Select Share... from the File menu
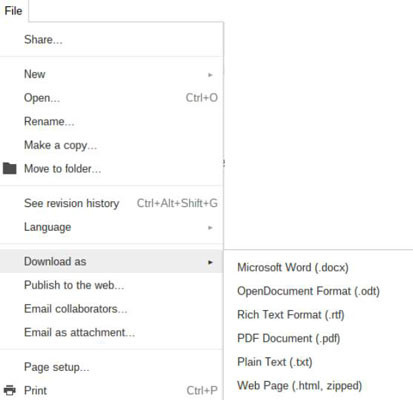This screenshot has height=400, width=413. [43, 40]
